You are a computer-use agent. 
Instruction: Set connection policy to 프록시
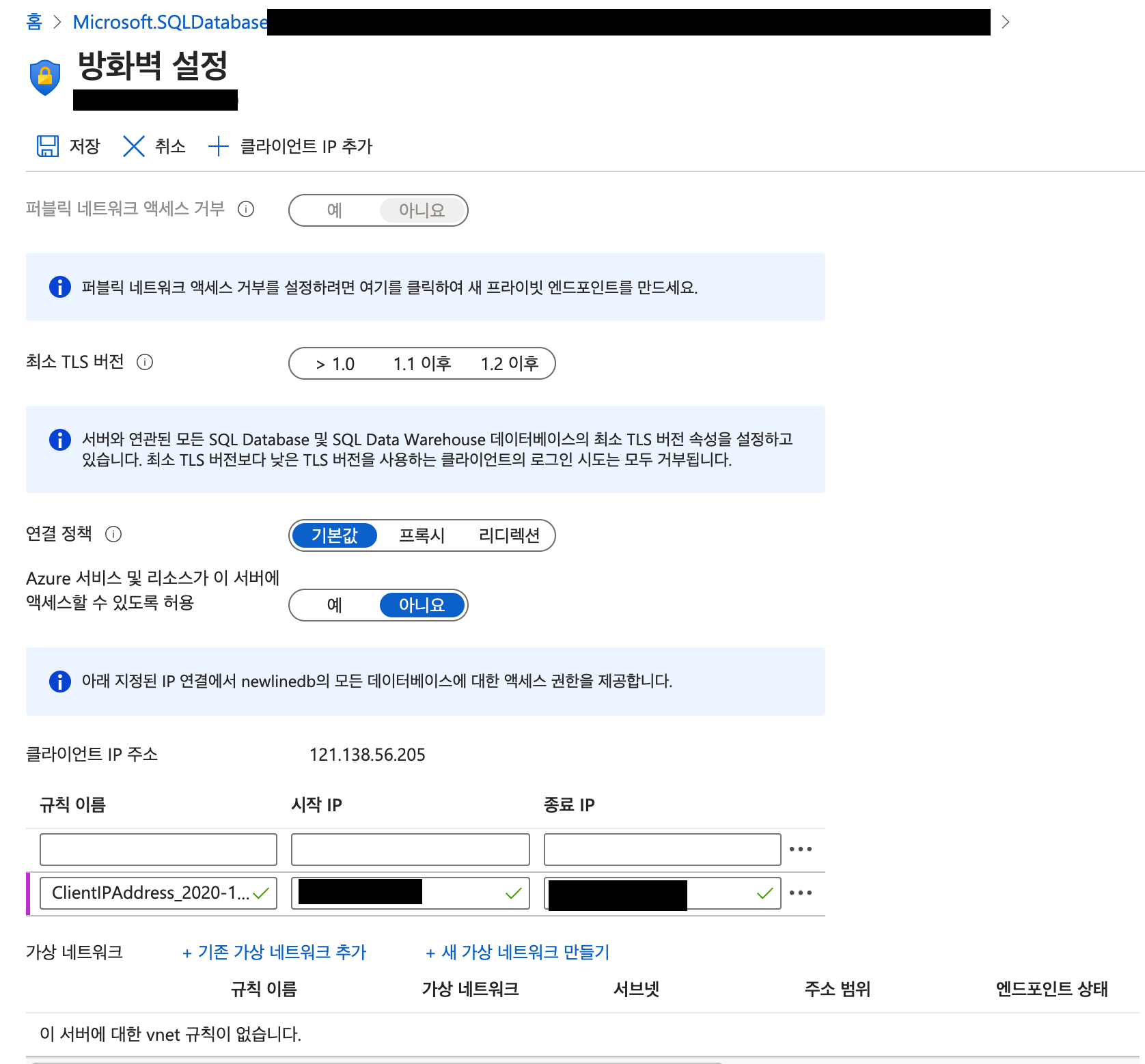(x=422, y=535)
